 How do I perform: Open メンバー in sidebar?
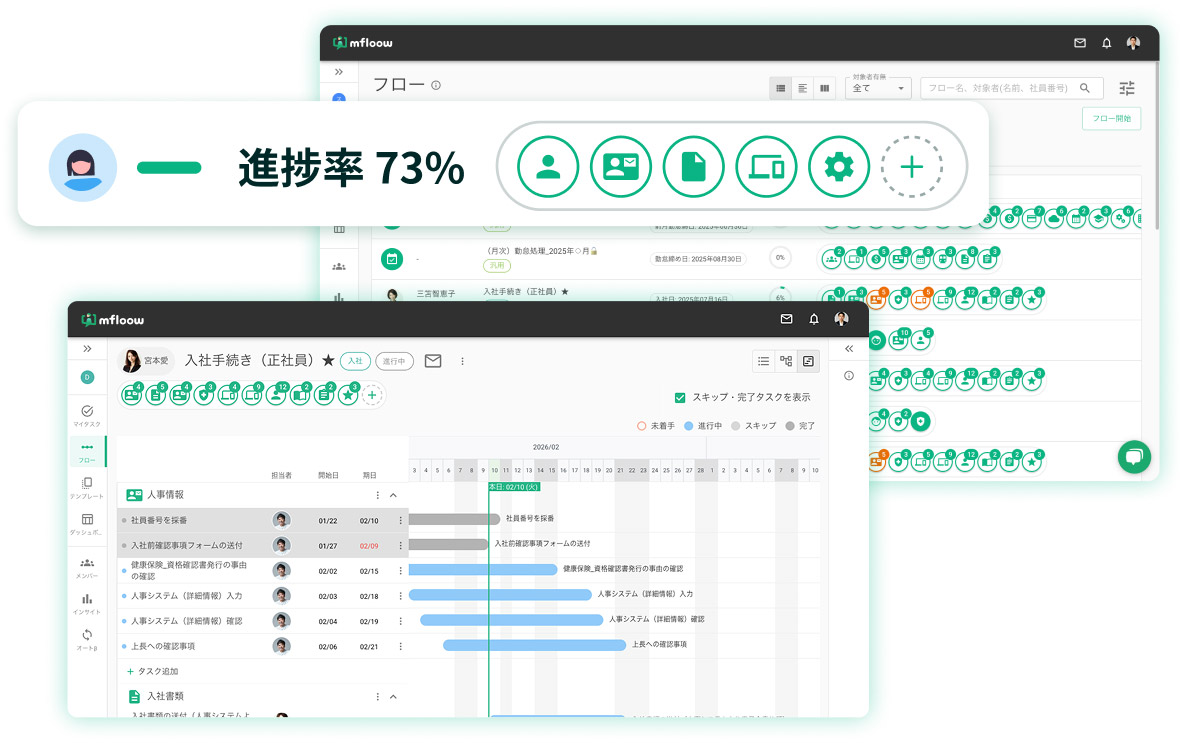(87, 568)
